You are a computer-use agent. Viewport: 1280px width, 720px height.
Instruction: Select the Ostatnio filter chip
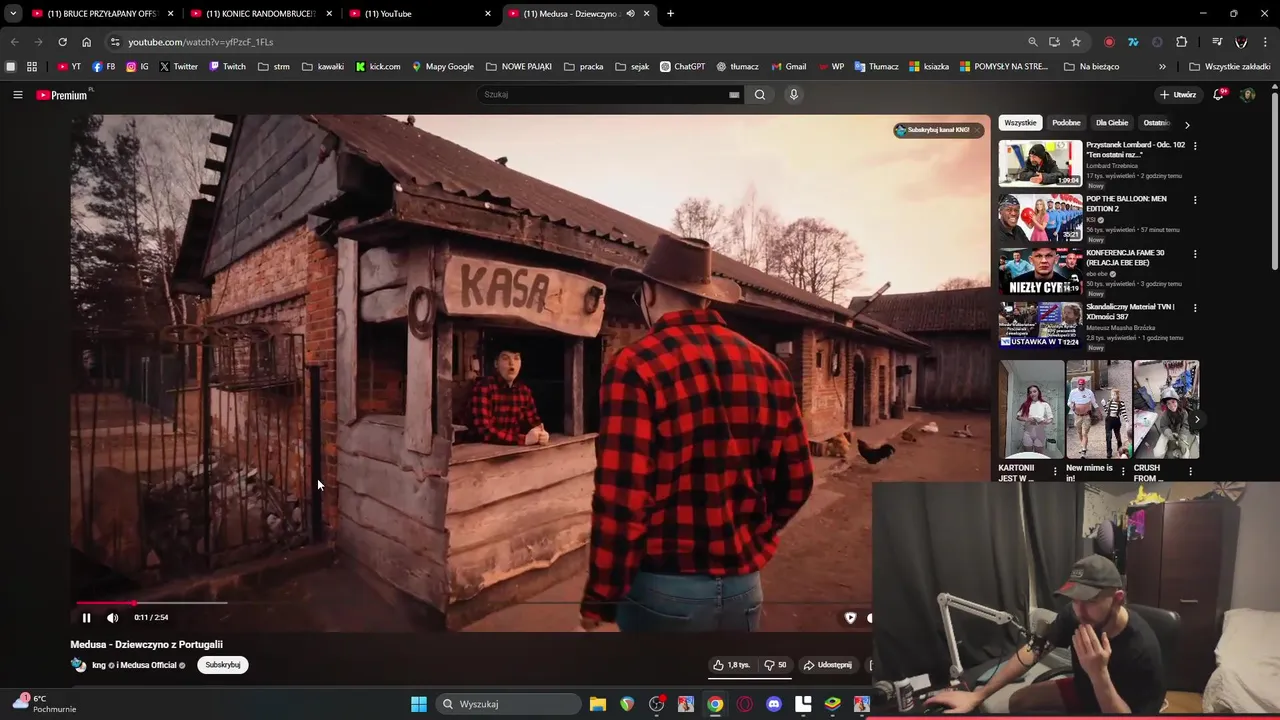click(x=1156, y=123)
